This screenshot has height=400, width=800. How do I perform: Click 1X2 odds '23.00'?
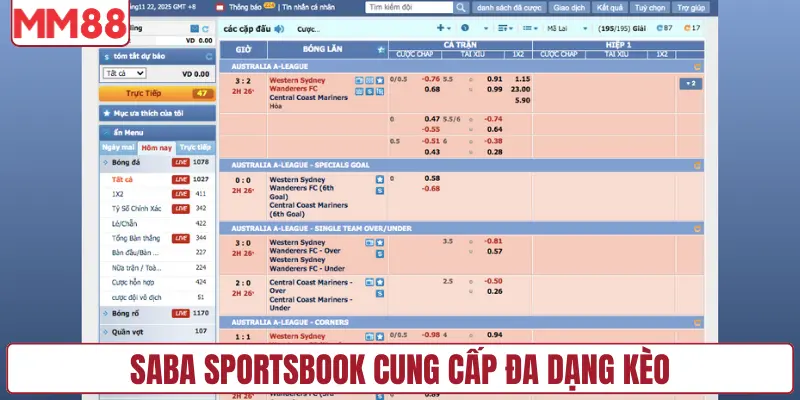(x=521, y=89)
